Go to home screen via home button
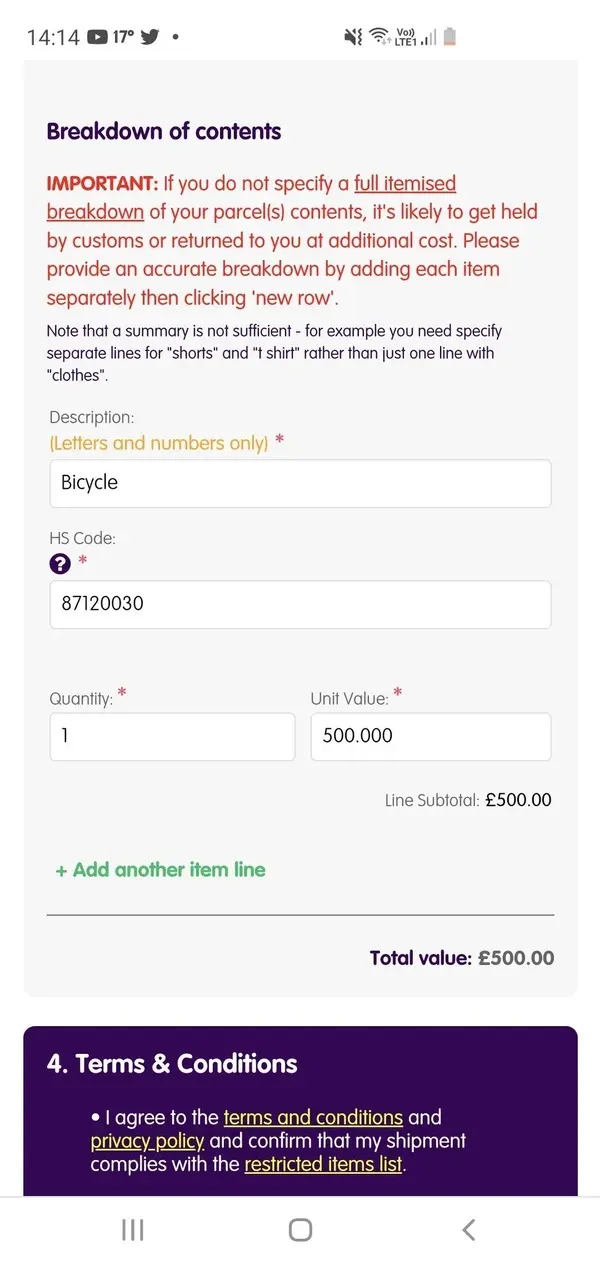 300,1230
